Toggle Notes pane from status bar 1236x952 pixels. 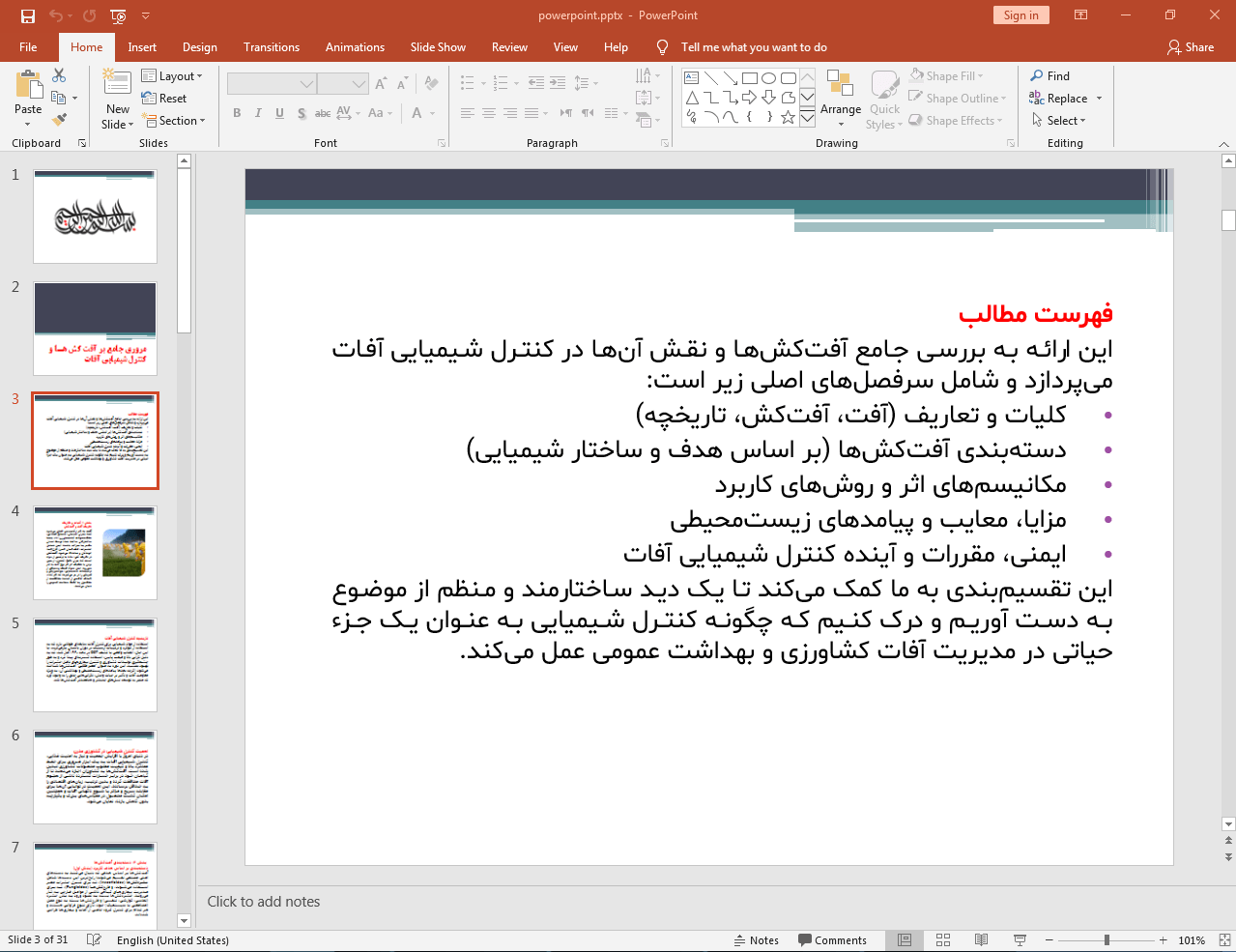pyautogui.click(x=756, y=940)
